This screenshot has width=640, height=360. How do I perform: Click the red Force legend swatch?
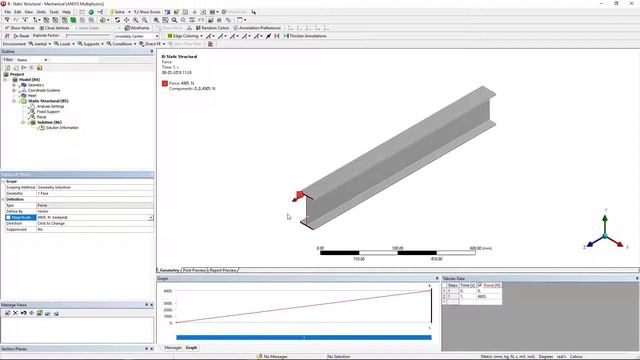tap(164, 83)
